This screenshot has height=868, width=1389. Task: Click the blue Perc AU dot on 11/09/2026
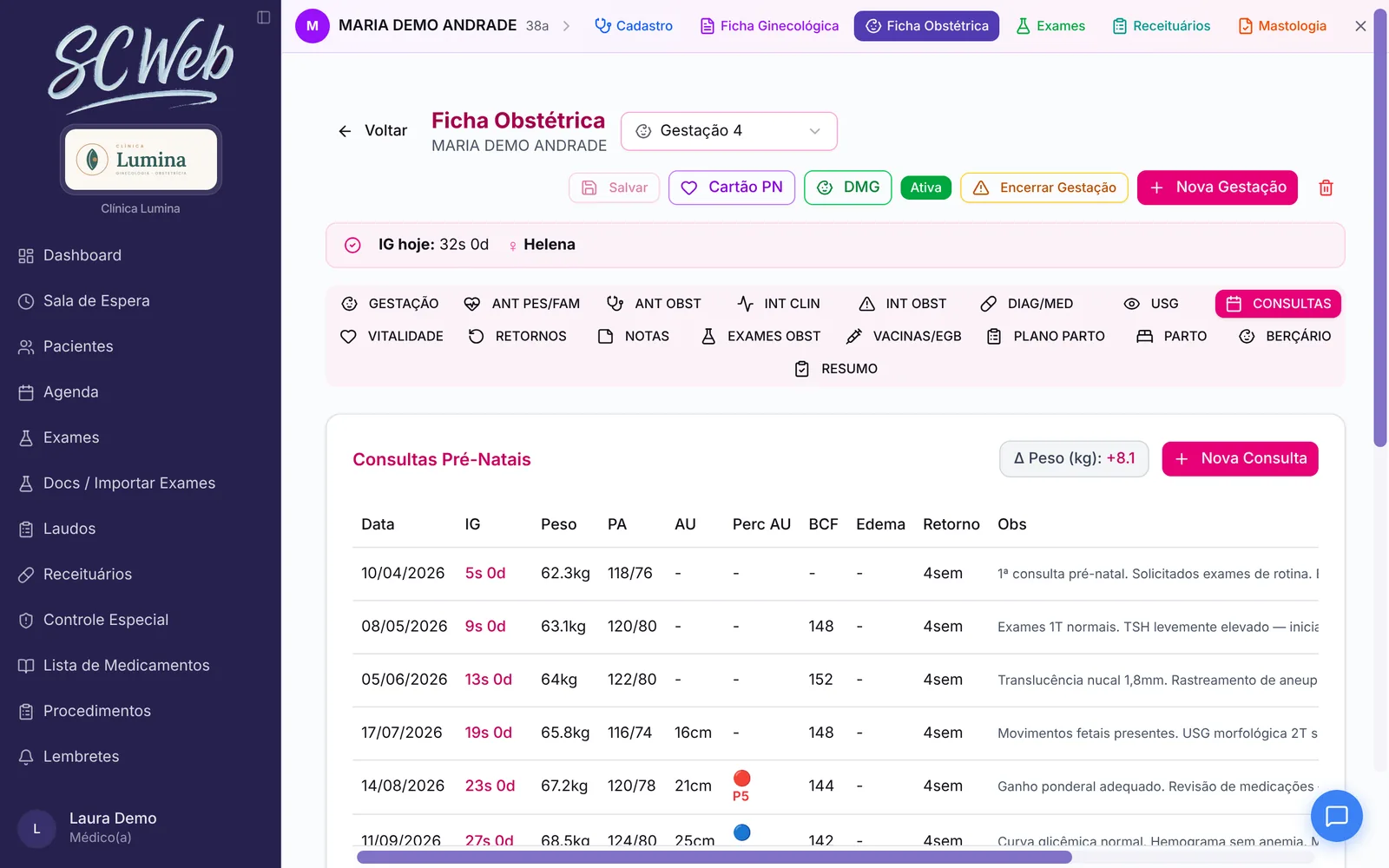click(741, 832)
